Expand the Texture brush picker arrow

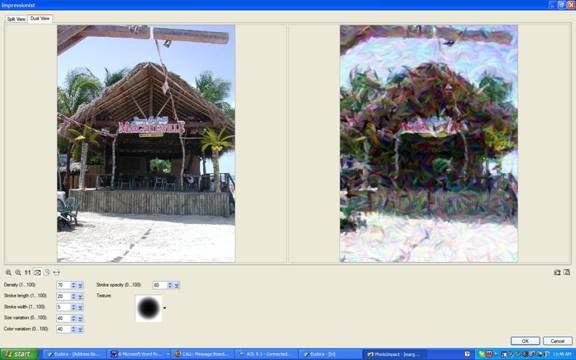coord(164,308)
